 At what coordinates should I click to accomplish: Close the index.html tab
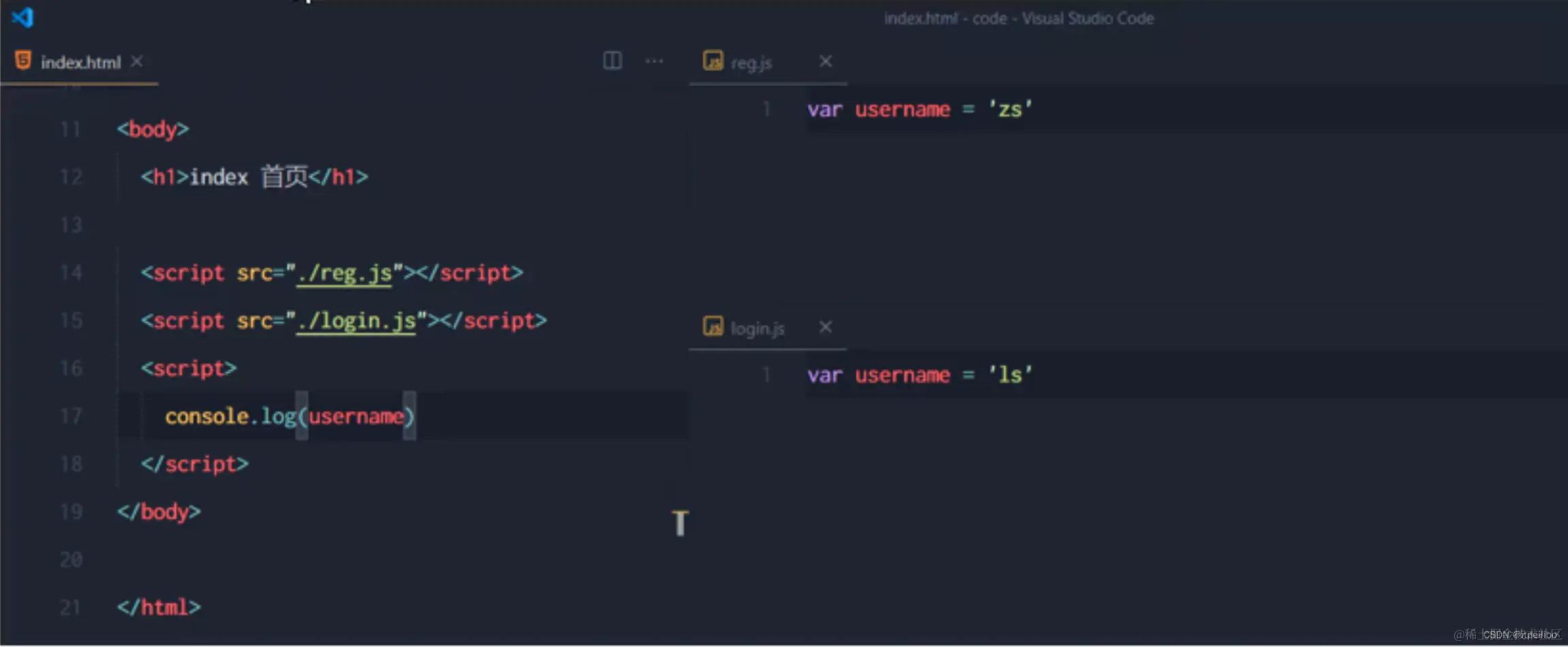(137, 62)
